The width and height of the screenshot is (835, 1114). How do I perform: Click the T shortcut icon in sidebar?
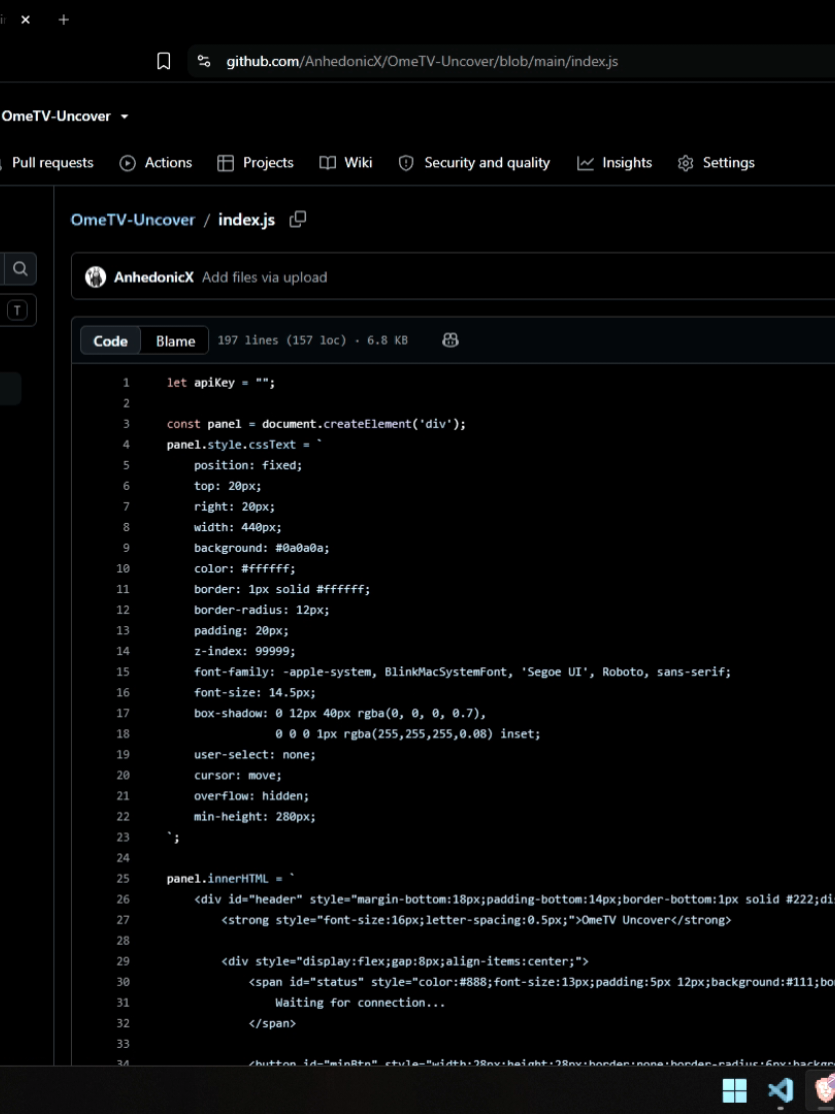coord(17,310)
